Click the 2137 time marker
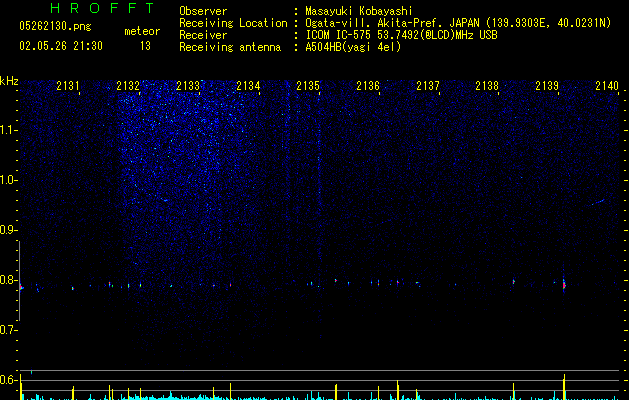This screenshot has width=629, height=400. 428,85
